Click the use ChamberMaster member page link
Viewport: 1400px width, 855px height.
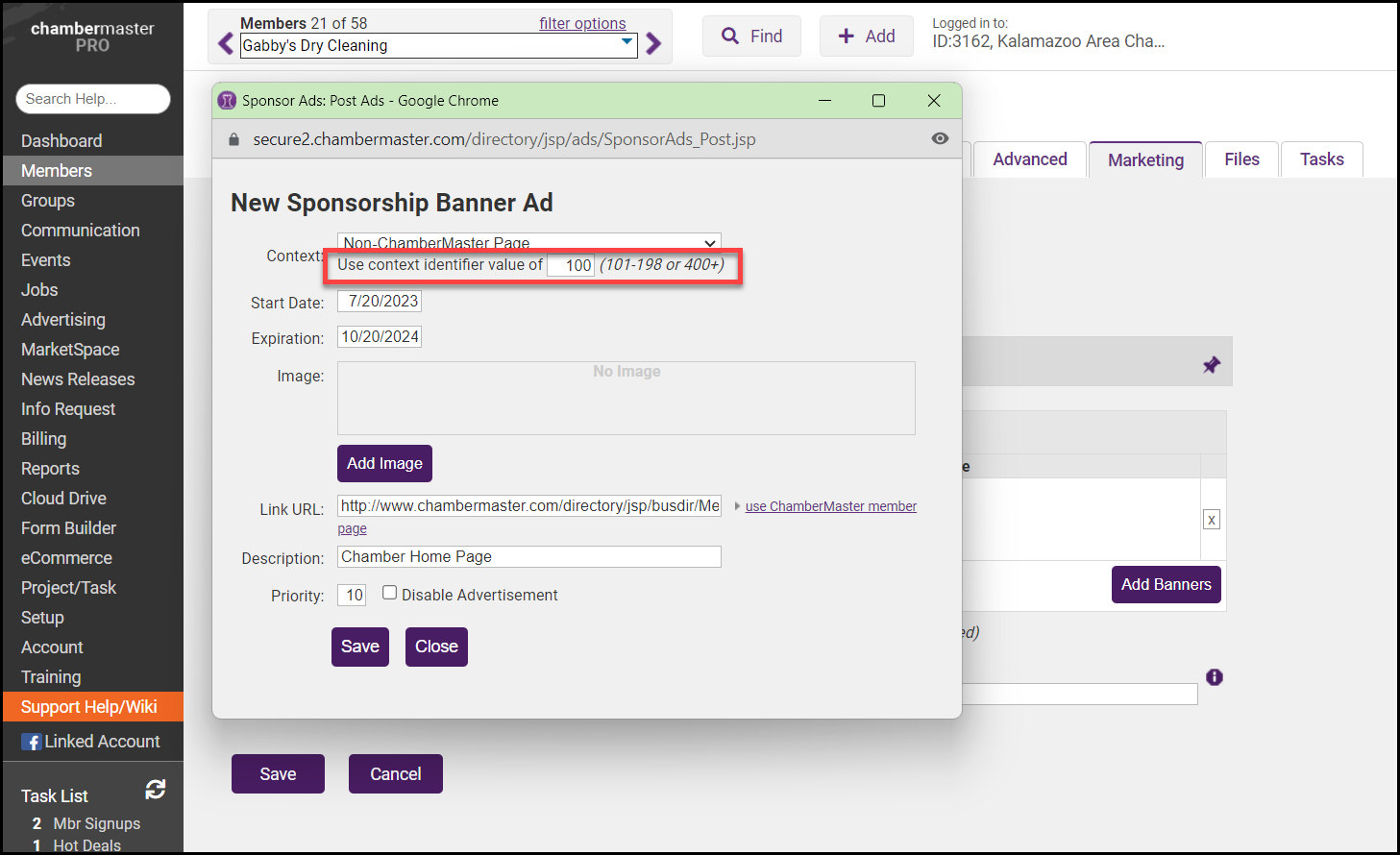pos(830,506)
